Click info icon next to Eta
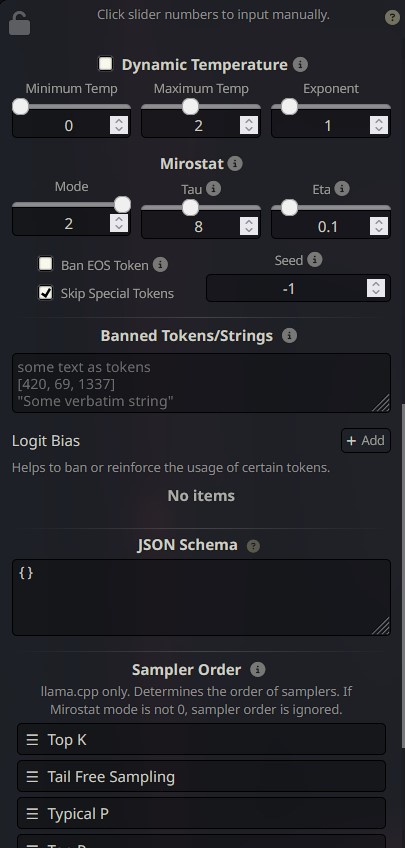The image size is (405, 848). [x=342, y=188]
